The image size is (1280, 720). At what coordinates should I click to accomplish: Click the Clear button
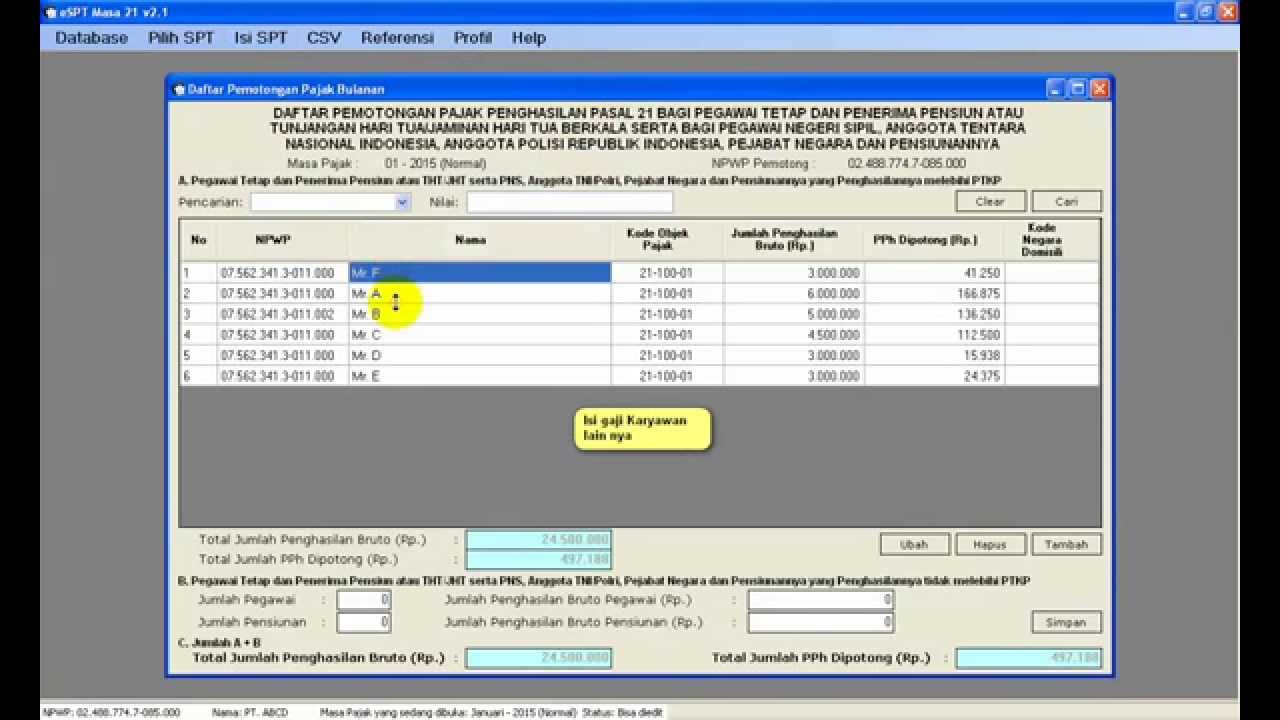tap(990, 201)
